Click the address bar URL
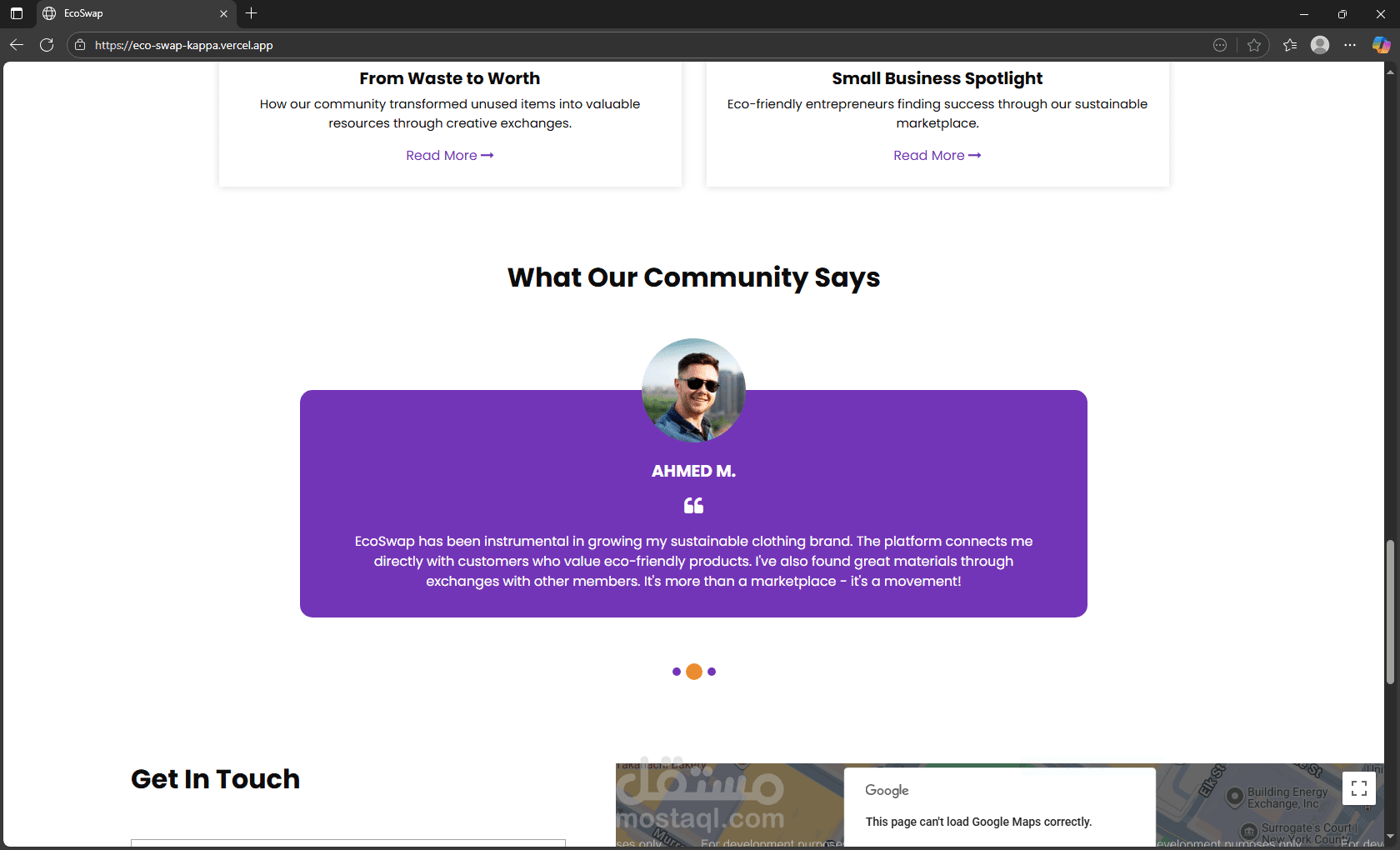The image size is (1400, 850). click(x=184, y=45)
